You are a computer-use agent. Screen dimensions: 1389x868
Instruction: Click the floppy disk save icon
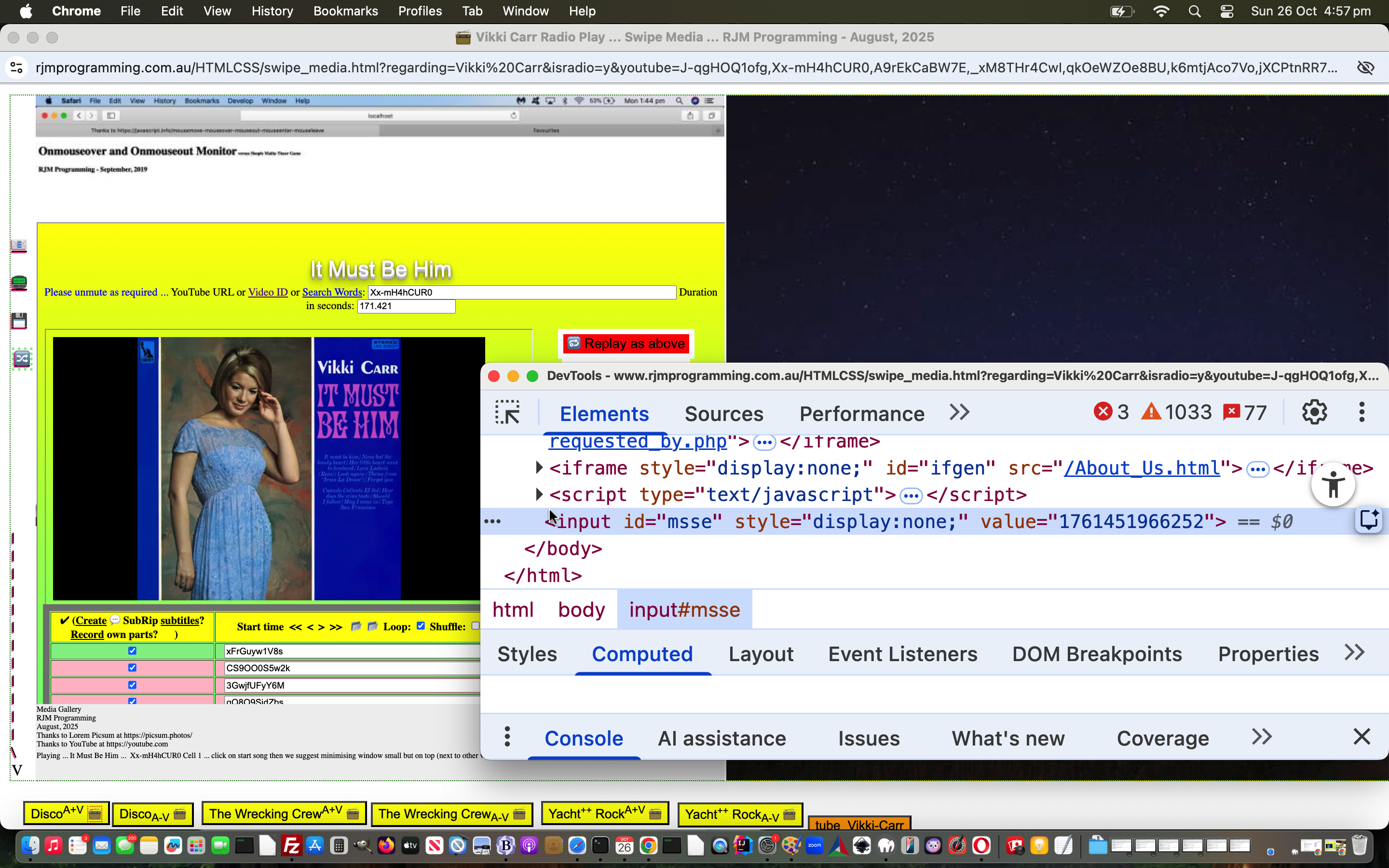click(19, 320)
